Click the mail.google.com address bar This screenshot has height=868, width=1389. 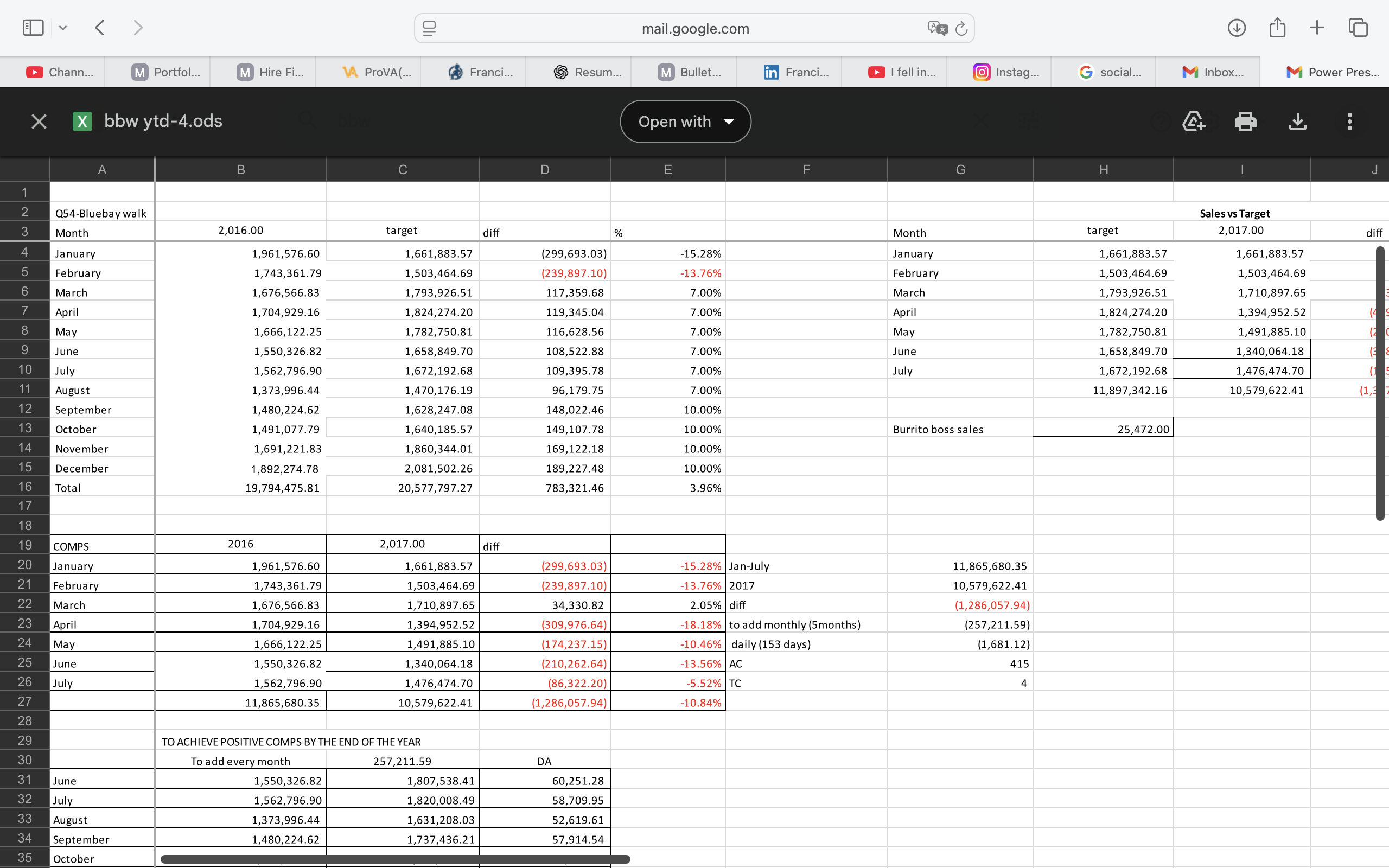694,28
